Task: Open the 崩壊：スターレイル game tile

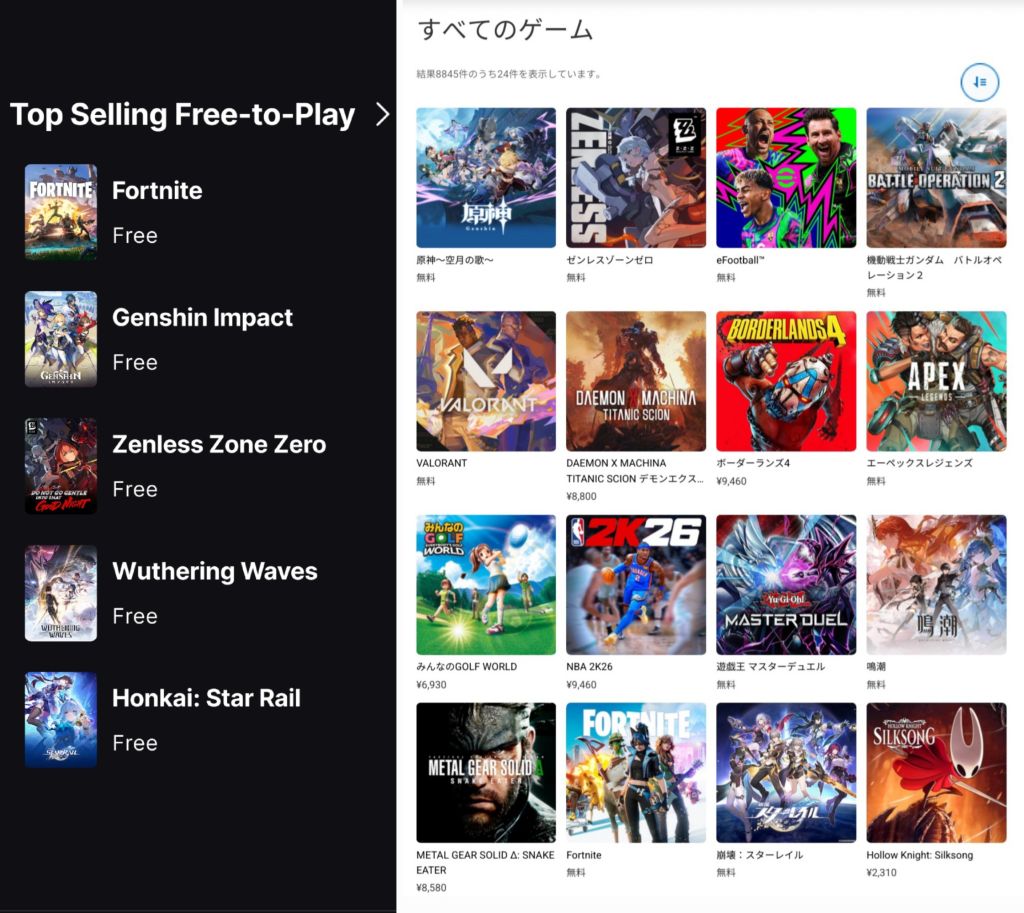Action: (x=786, y=773)
